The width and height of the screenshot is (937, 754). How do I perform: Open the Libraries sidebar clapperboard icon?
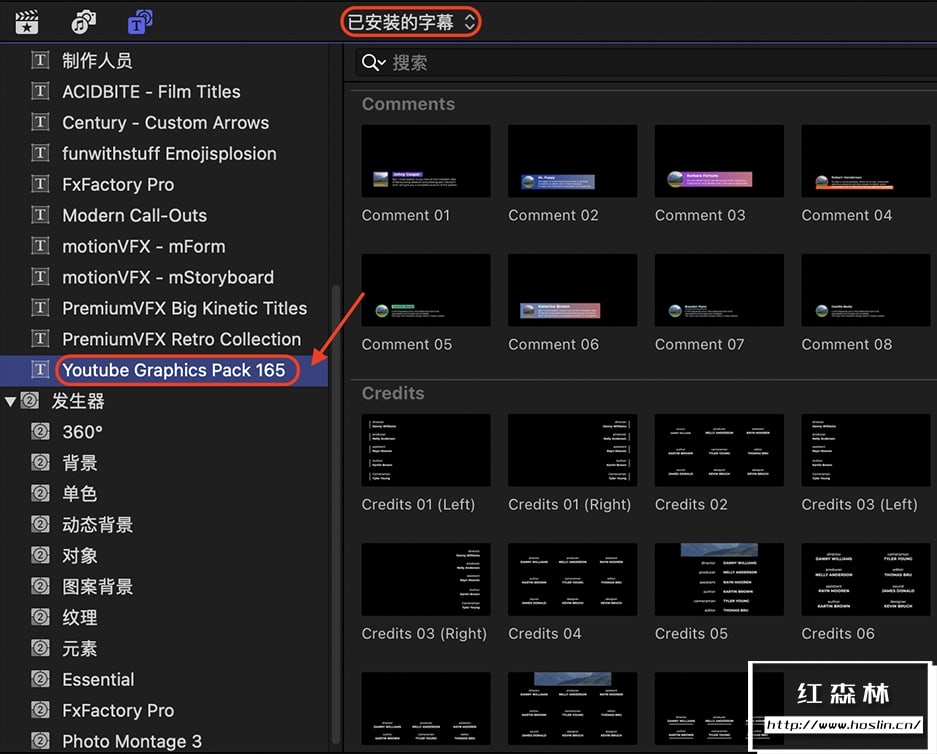[27, 22]
